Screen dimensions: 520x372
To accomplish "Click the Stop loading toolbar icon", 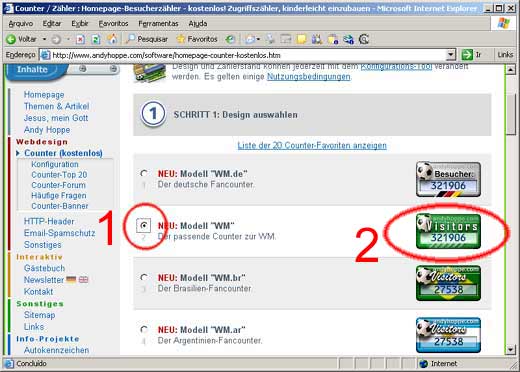I will coord(80,40).
